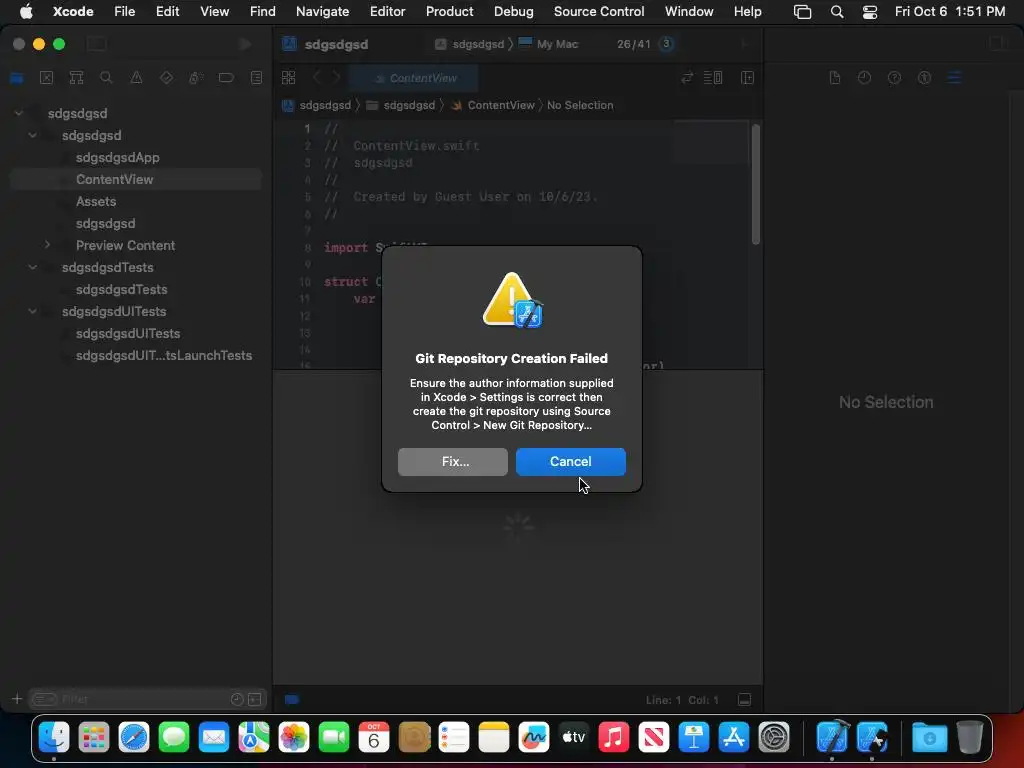Toggle recently modified files filter icon
Viewport: 1024px width, 768px height.
[x=237, y=699]
